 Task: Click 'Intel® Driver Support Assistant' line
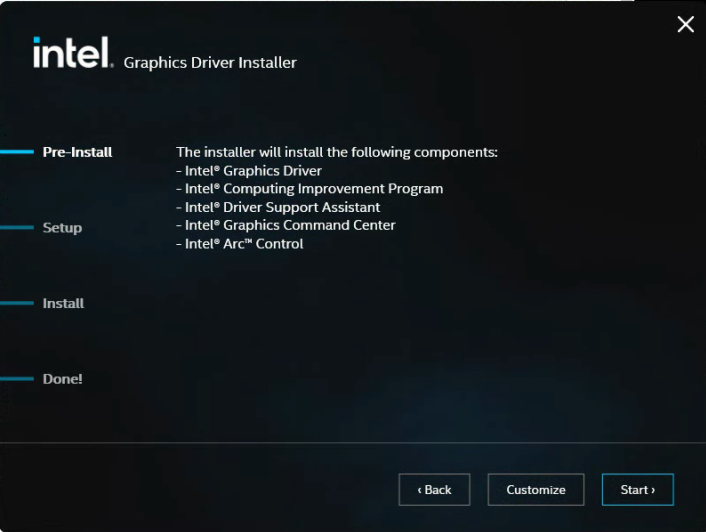tap(278, 207)
